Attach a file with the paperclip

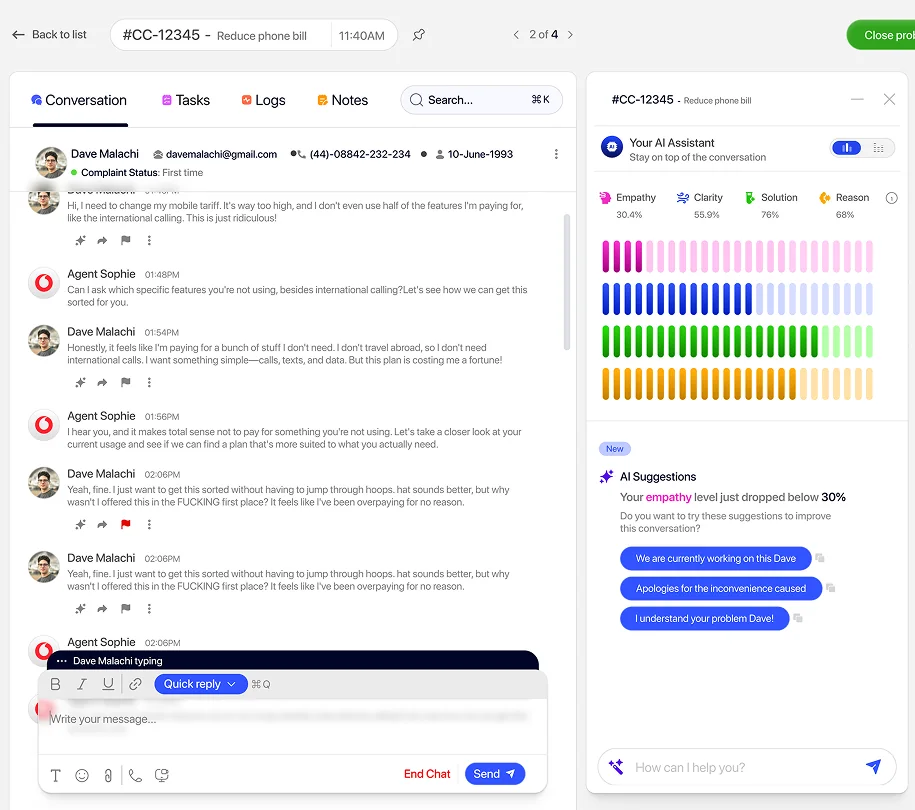(x=108, y=775)
